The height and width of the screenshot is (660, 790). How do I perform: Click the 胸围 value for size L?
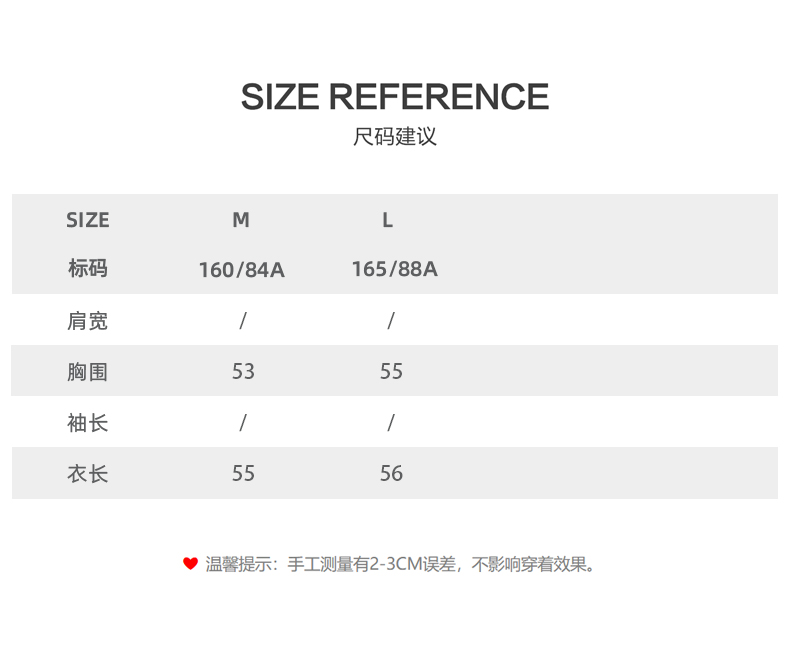point(391,372)
